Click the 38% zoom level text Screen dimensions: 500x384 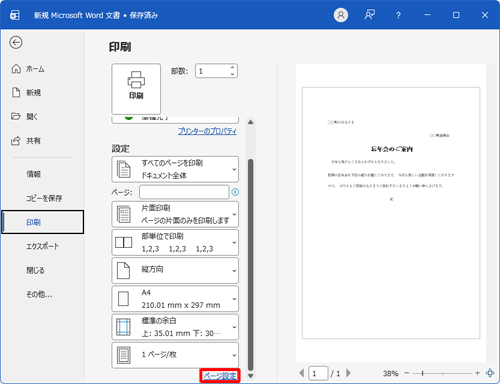[x=390, y=373]
